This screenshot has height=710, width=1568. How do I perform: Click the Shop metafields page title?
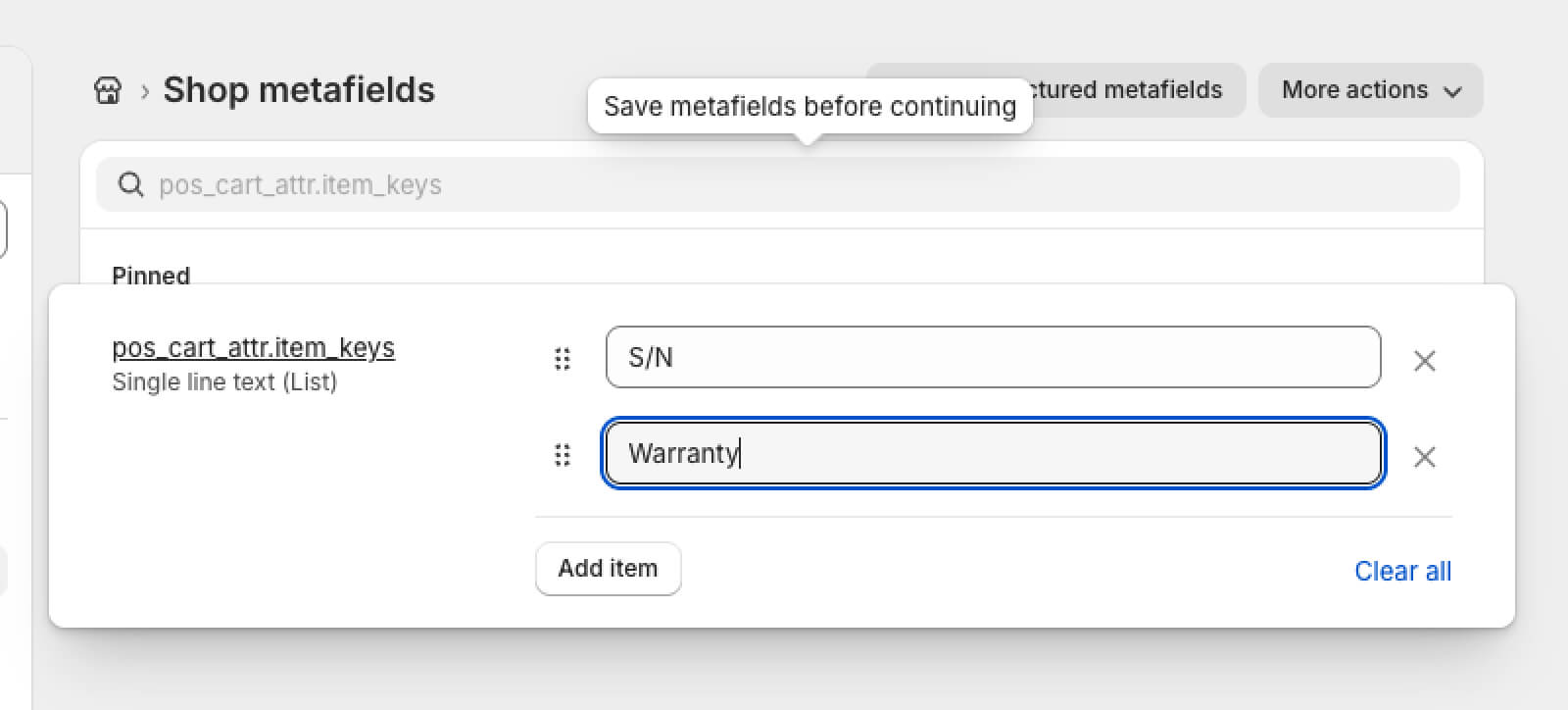point(299,90)
